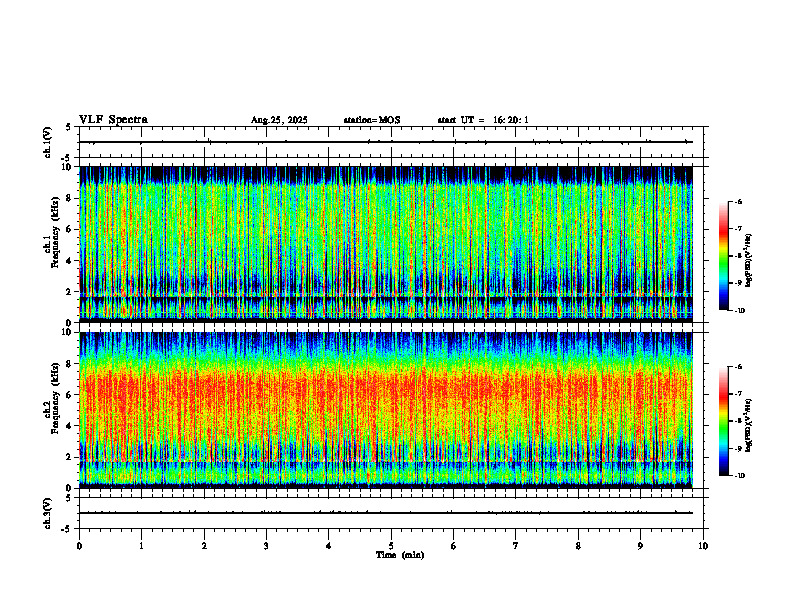Click time axis tick label "5" at bottom

[391, 546]
